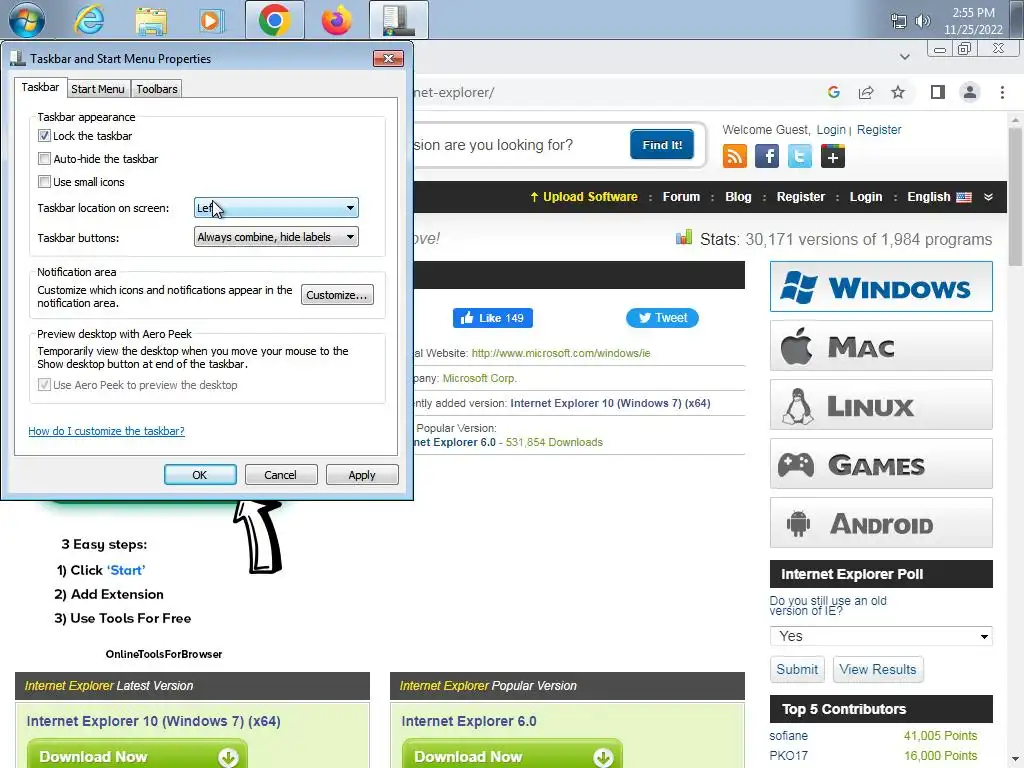Image resolution: width=1024 pixels, height=768 pixels.
Task: Switch to the Start Menu tab
Action: pyautogui.click(x=97, y=89)
